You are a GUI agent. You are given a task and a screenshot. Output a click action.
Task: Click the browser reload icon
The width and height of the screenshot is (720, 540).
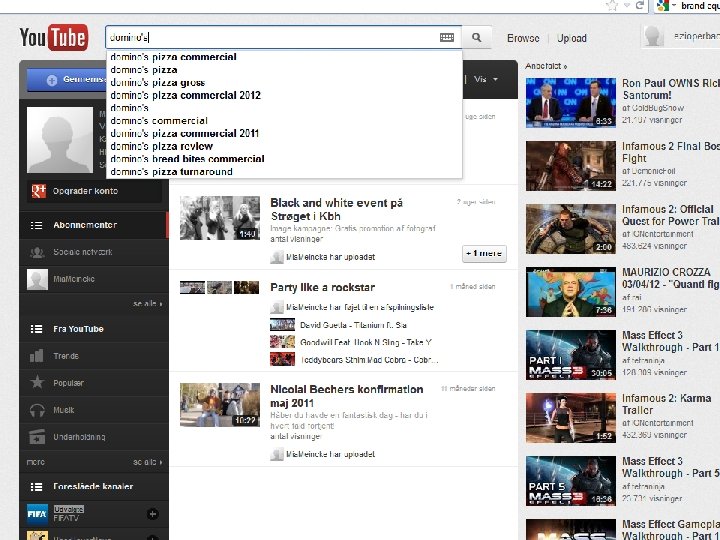(x=640, y=6)
